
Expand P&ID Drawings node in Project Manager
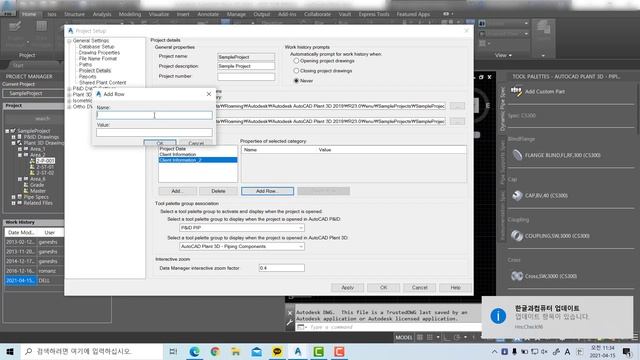point(13,137)
